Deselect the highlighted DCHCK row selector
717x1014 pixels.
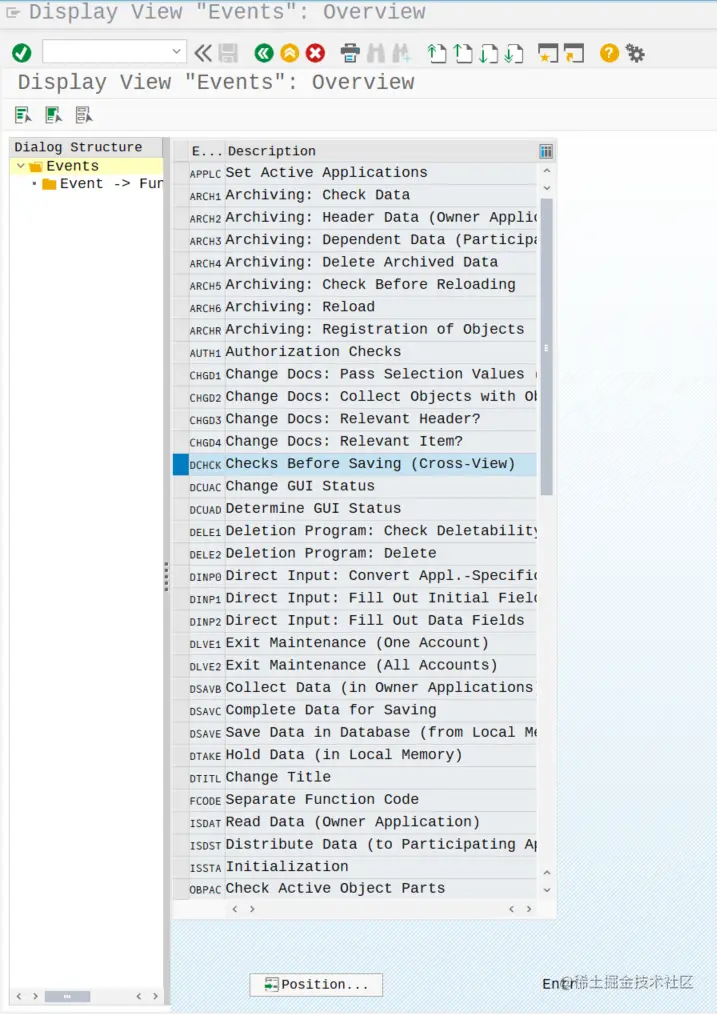[x=180, y=464]
